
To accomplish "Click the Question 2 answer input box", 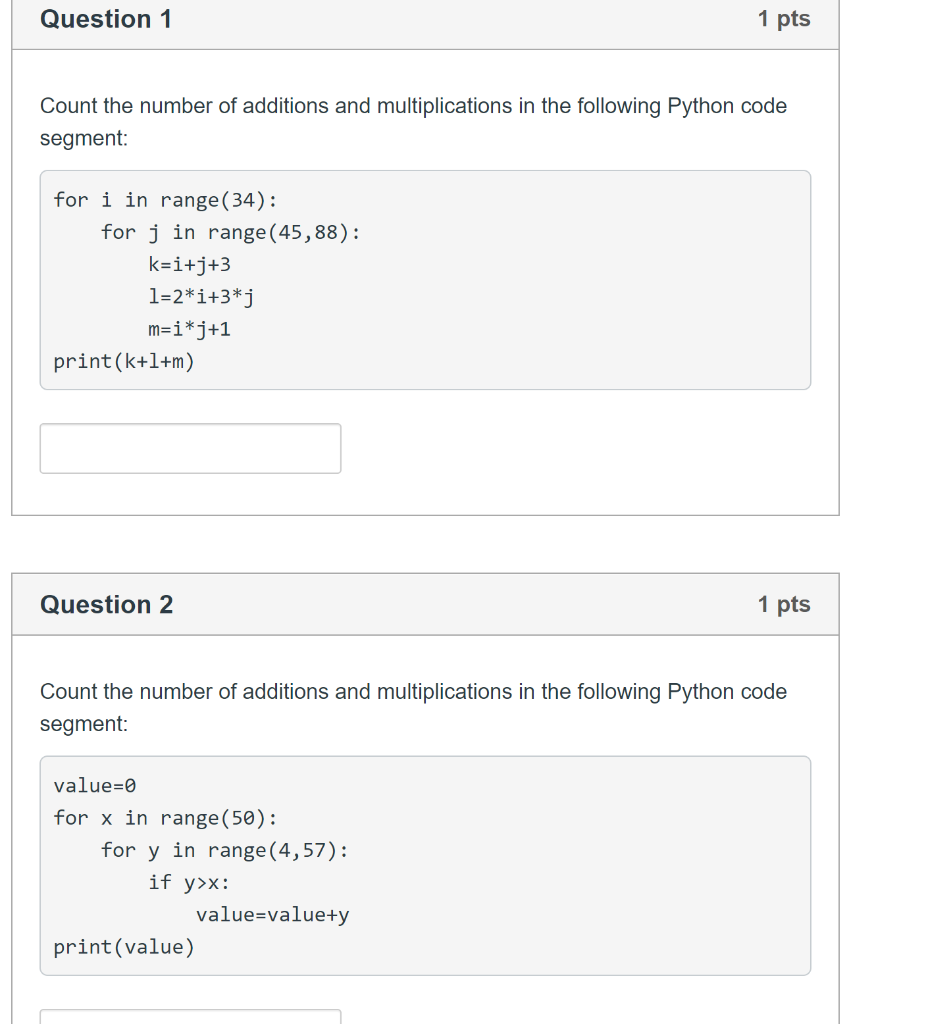I will point(190,1016).
